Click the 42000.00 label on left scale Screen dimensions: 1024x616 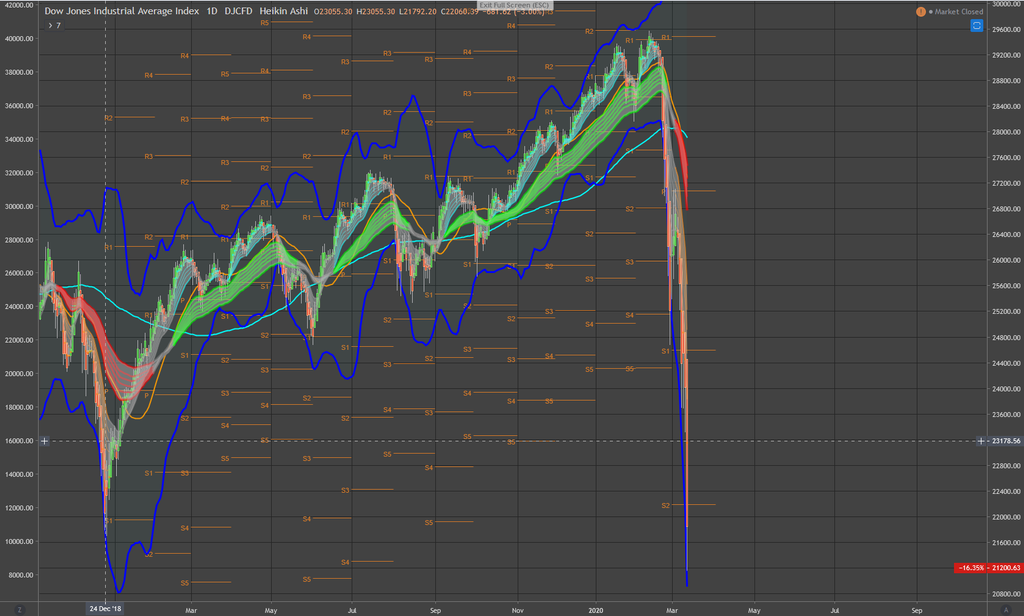18,5
